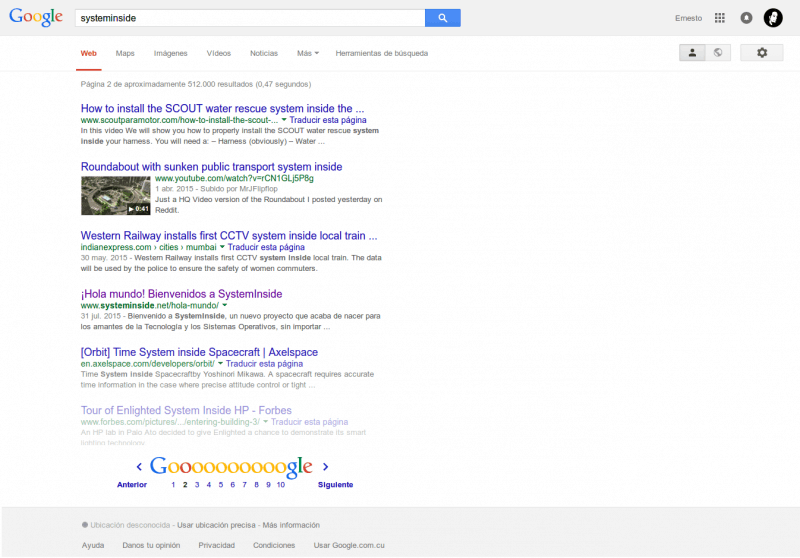Open the Time System inside Spacecraft result
This screenshot has height=558, width=800.
pos(199,352)
